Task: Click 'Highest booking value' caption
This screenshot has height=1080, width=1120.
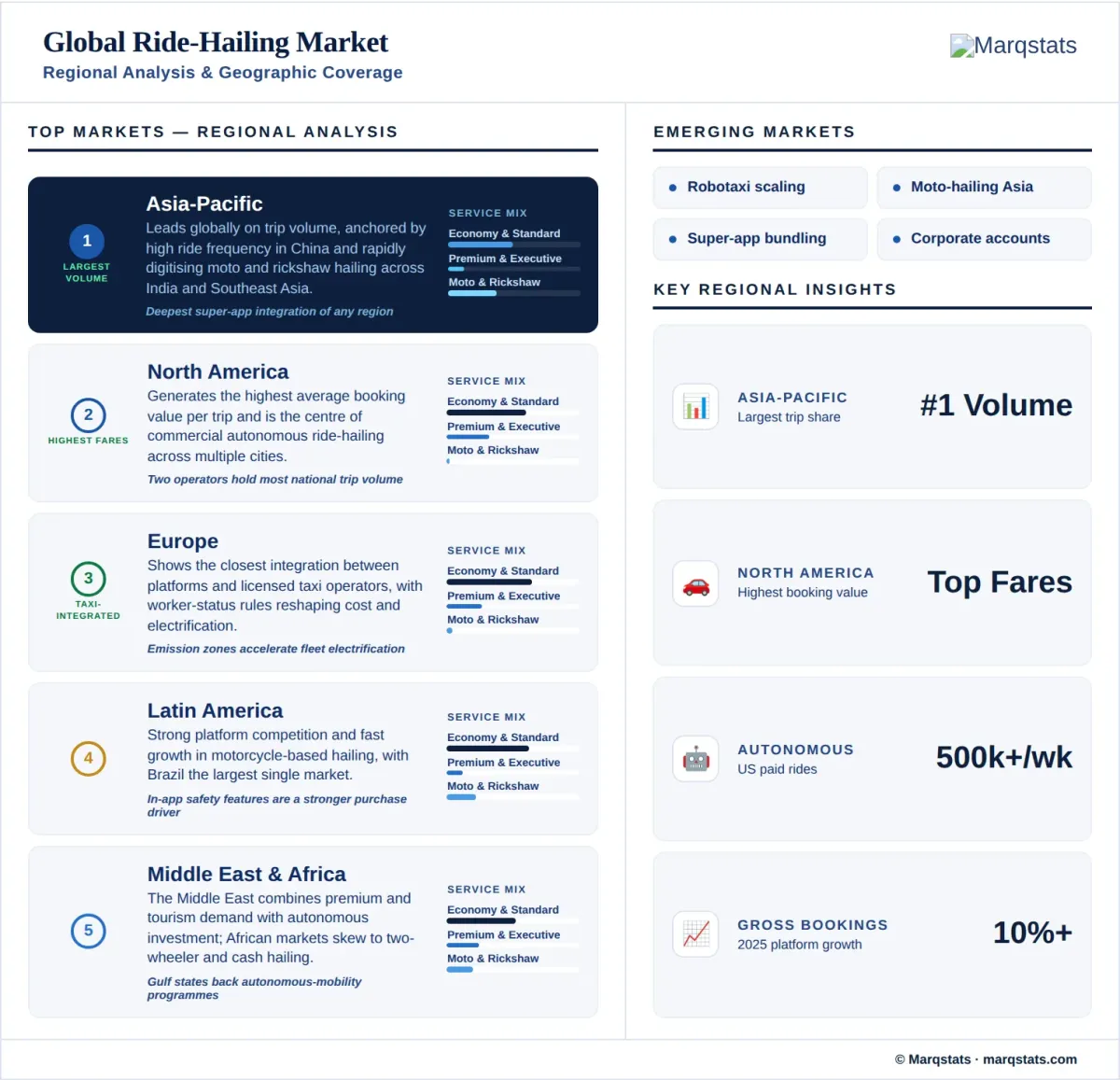Action: tap(803, 593)
